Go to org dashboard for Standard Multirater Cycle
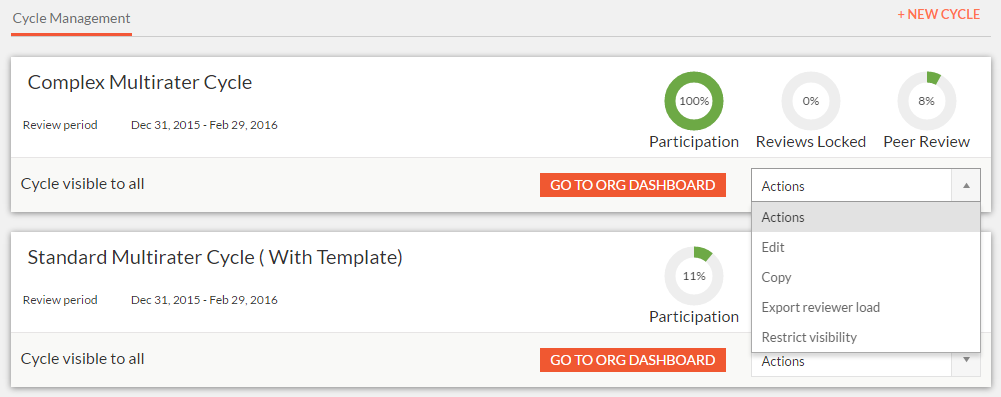Screen dimensions: 1001x397 coord(633,360)
